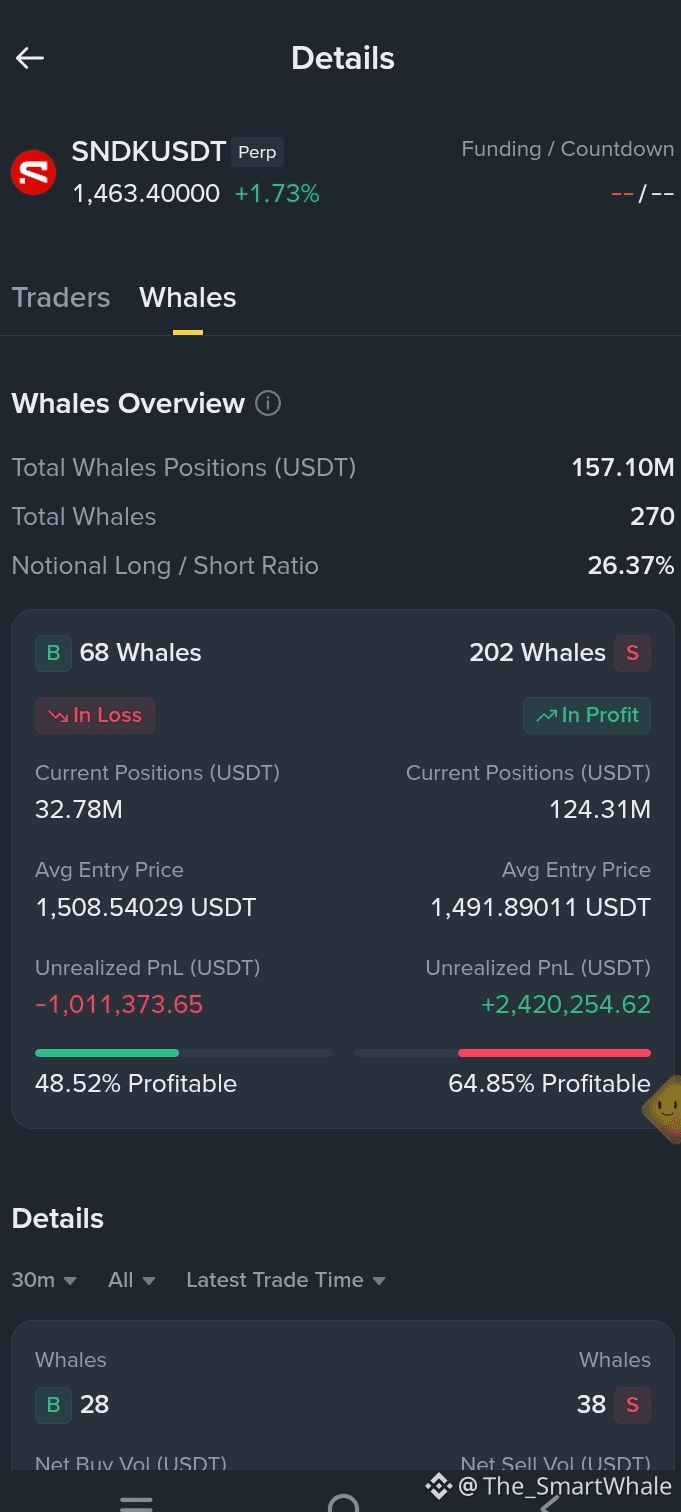This screenshot has width=681, height=1512.
Task: Tap the In Loss status badge
Action: pyautogui.click(x=95, y=715)
